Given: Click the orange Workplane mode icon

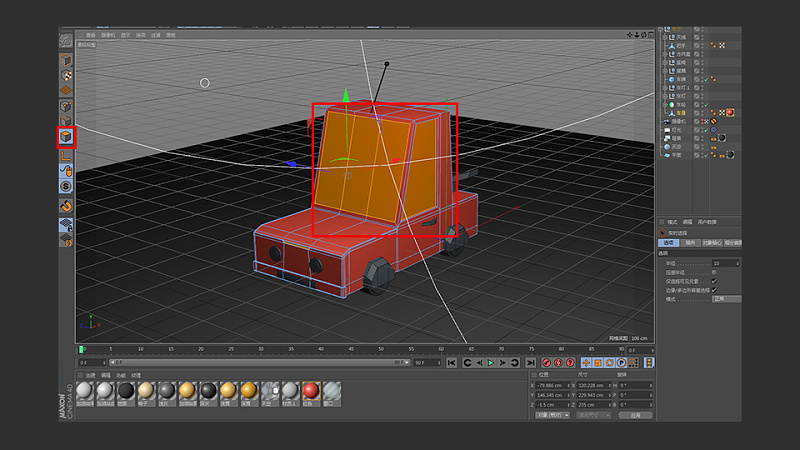Looking at the screenshot, I should coord(66,90).
